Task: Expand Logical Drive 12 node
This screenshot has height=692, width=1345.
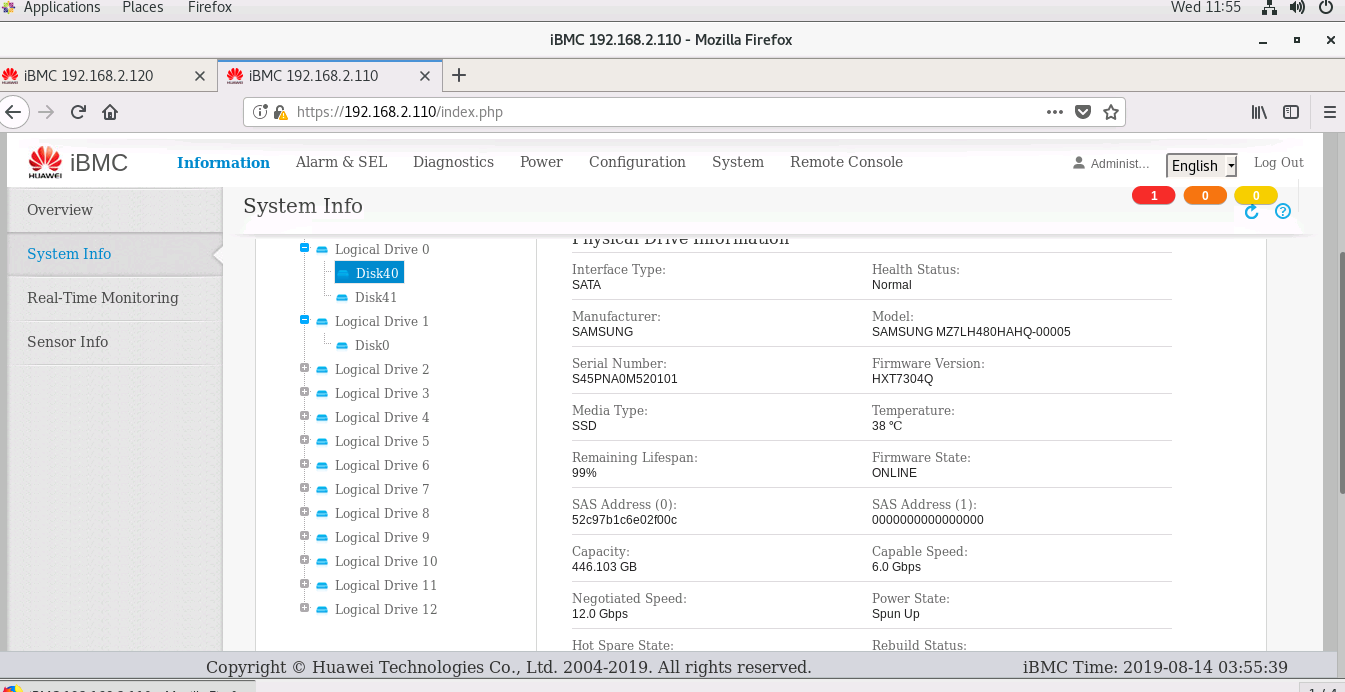Action: pyautogui.click(x=304, y=608)
